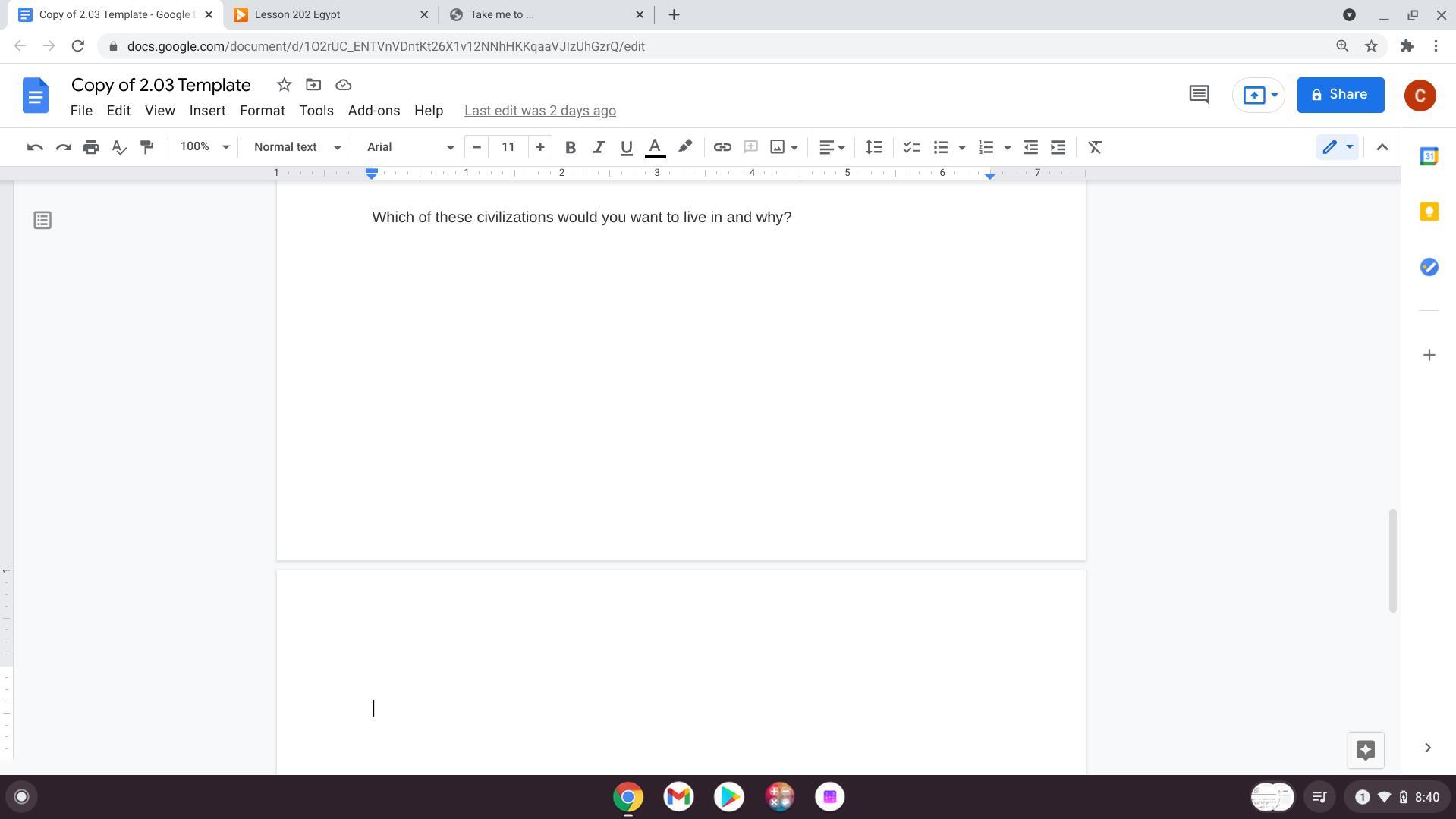Expand the bulleted list style options
The image size is (1456, 819).
(962, 147)
